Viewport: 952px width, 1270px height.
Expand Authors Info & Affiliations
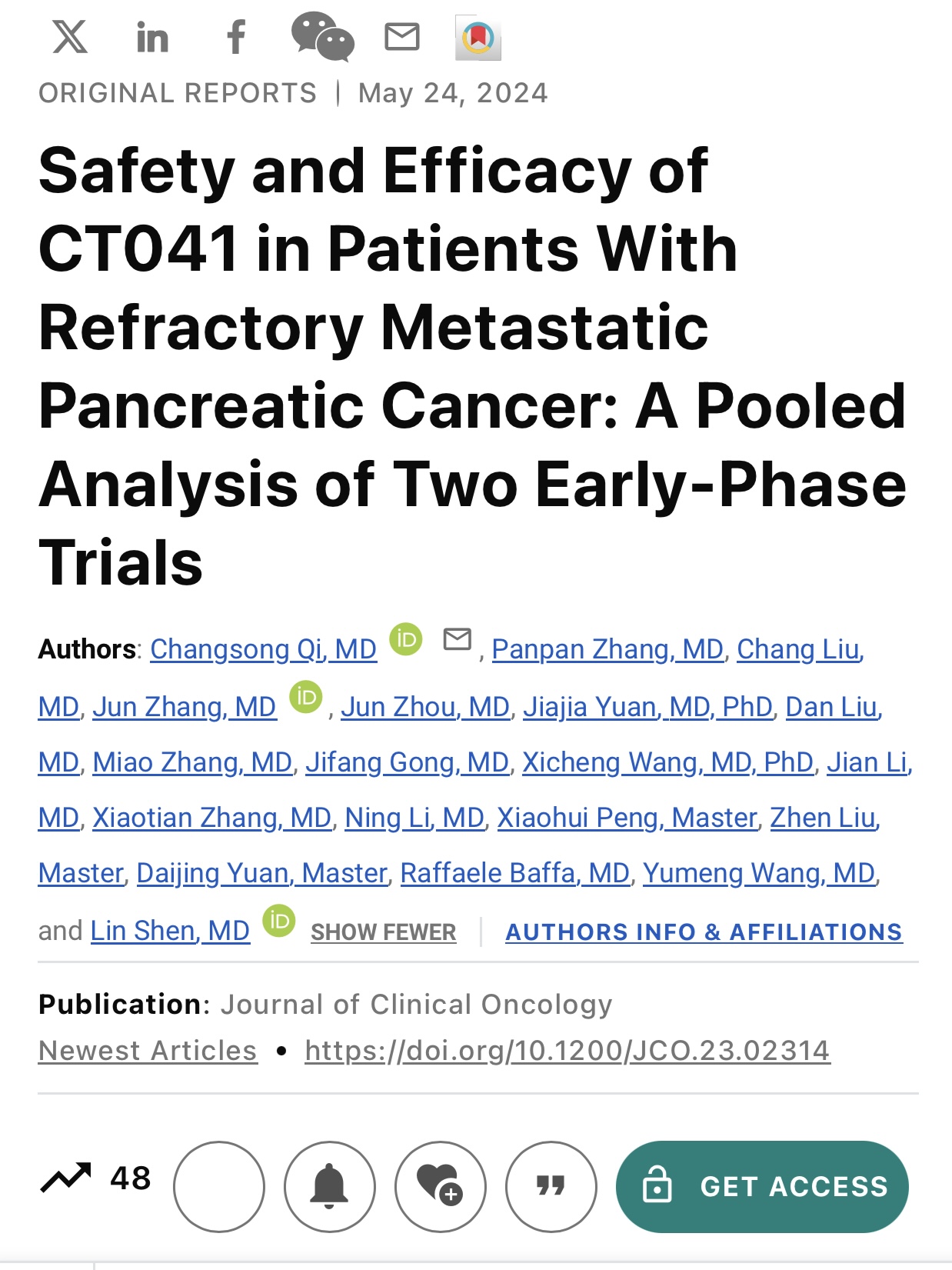click(x=704, y=932)
